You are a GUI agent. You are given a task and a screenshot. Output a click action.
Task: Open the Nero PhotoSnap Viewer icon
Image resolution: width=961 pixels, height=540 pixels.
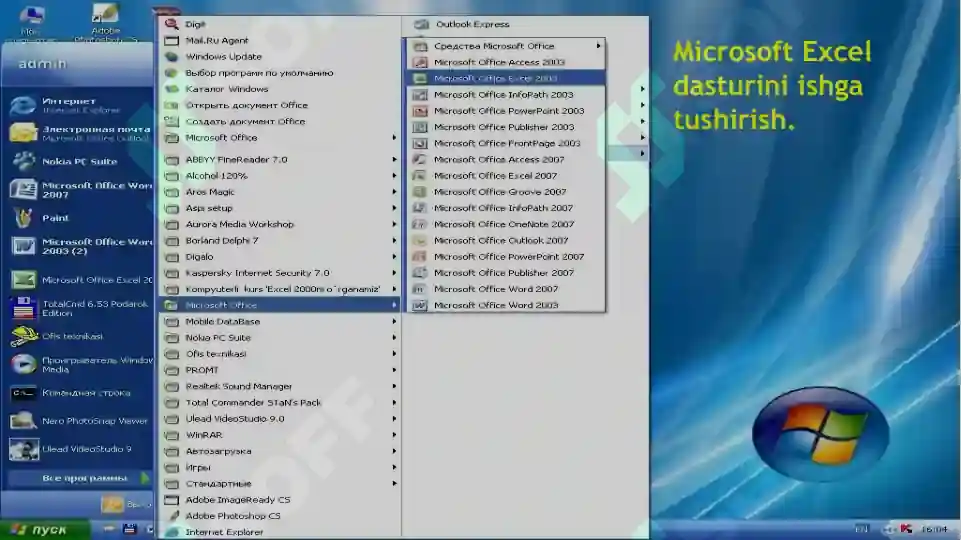(x=23, y=421)
